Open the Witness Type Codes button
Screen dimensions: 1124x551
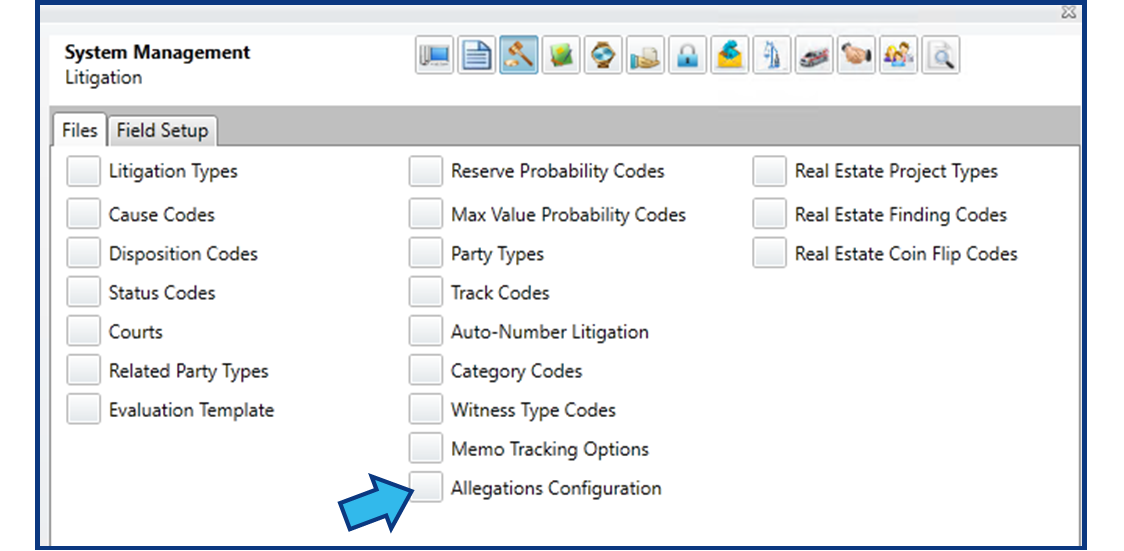(426, 410)
